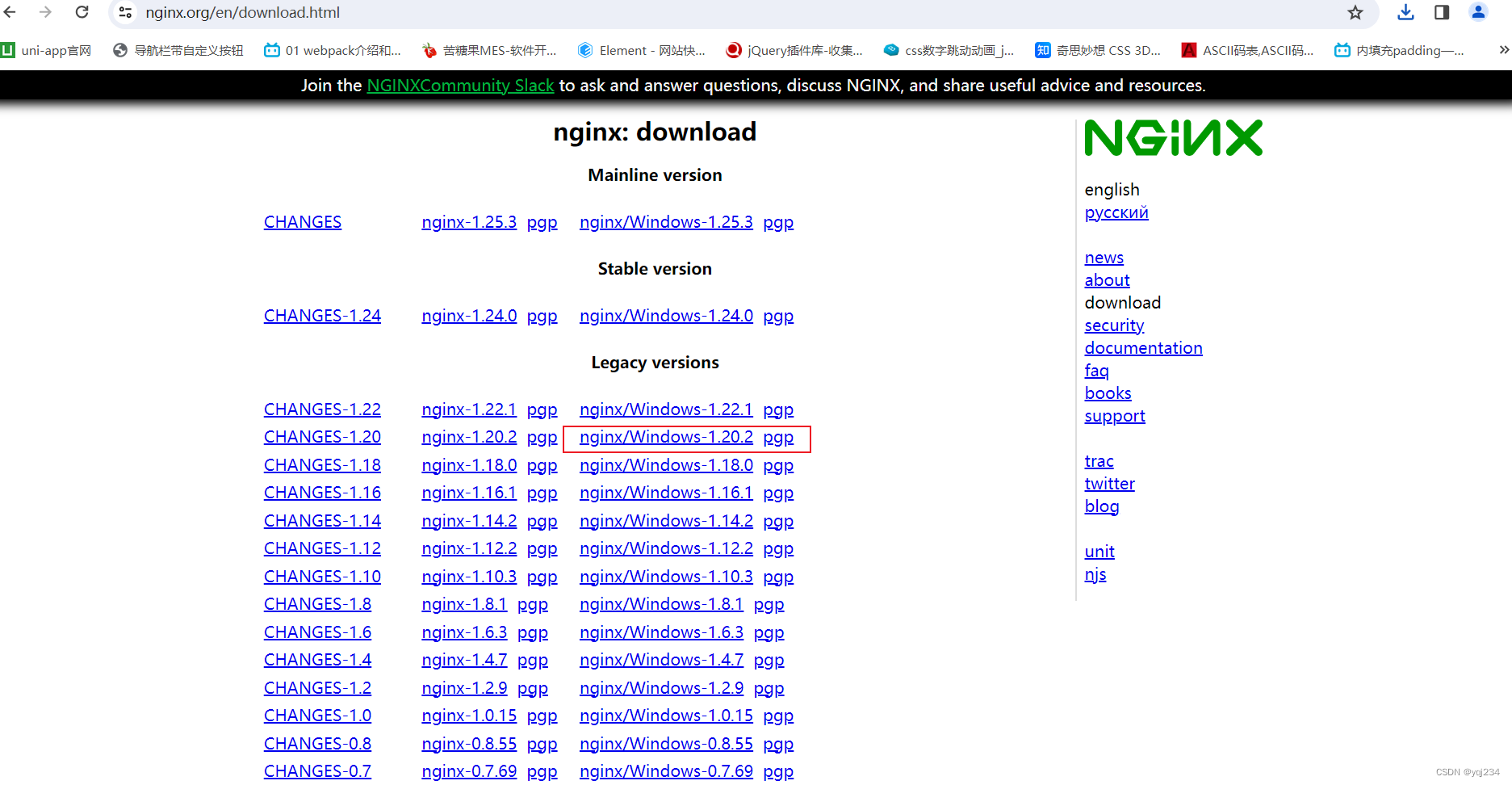Toggle the browser side panel icon
Image resolution: width=1512 pixels, height=785 pixels.
(x=1442, y=12)
